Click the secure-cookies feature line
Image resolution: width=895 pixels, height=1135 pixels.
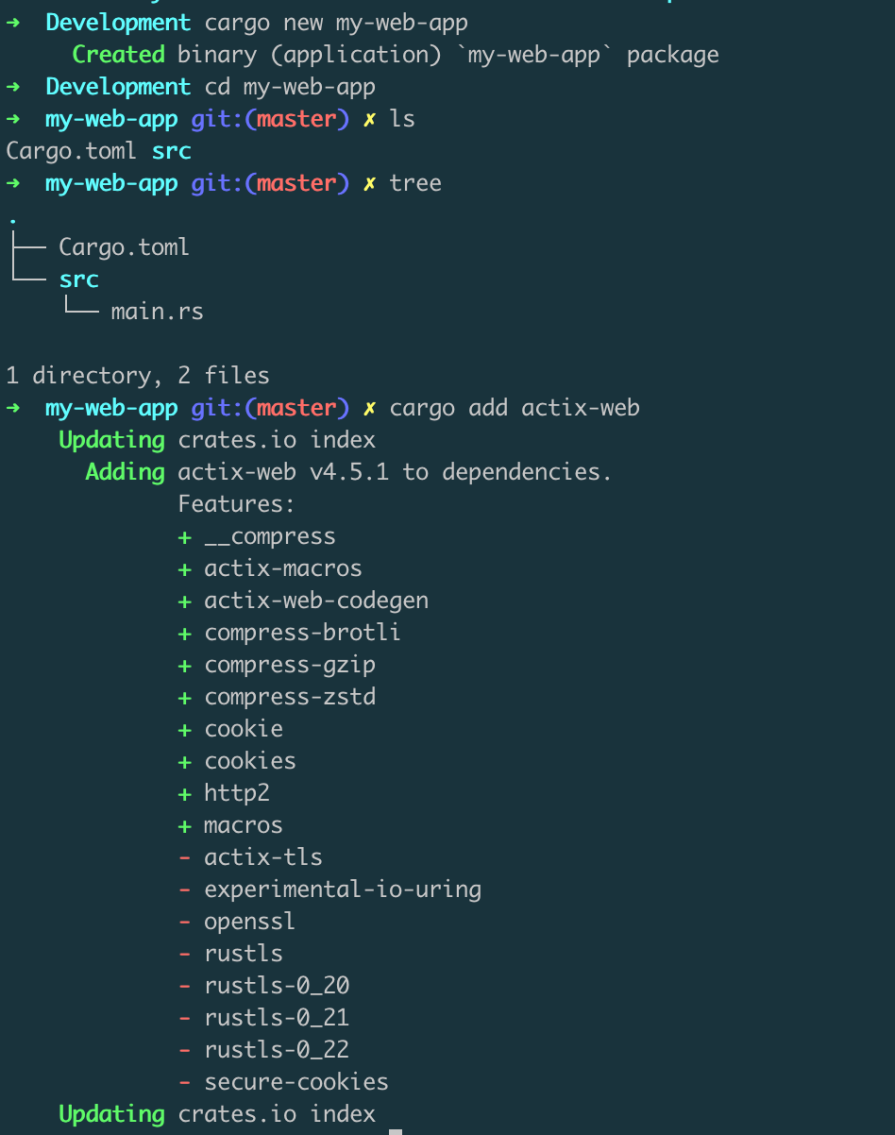[296, 1081]
